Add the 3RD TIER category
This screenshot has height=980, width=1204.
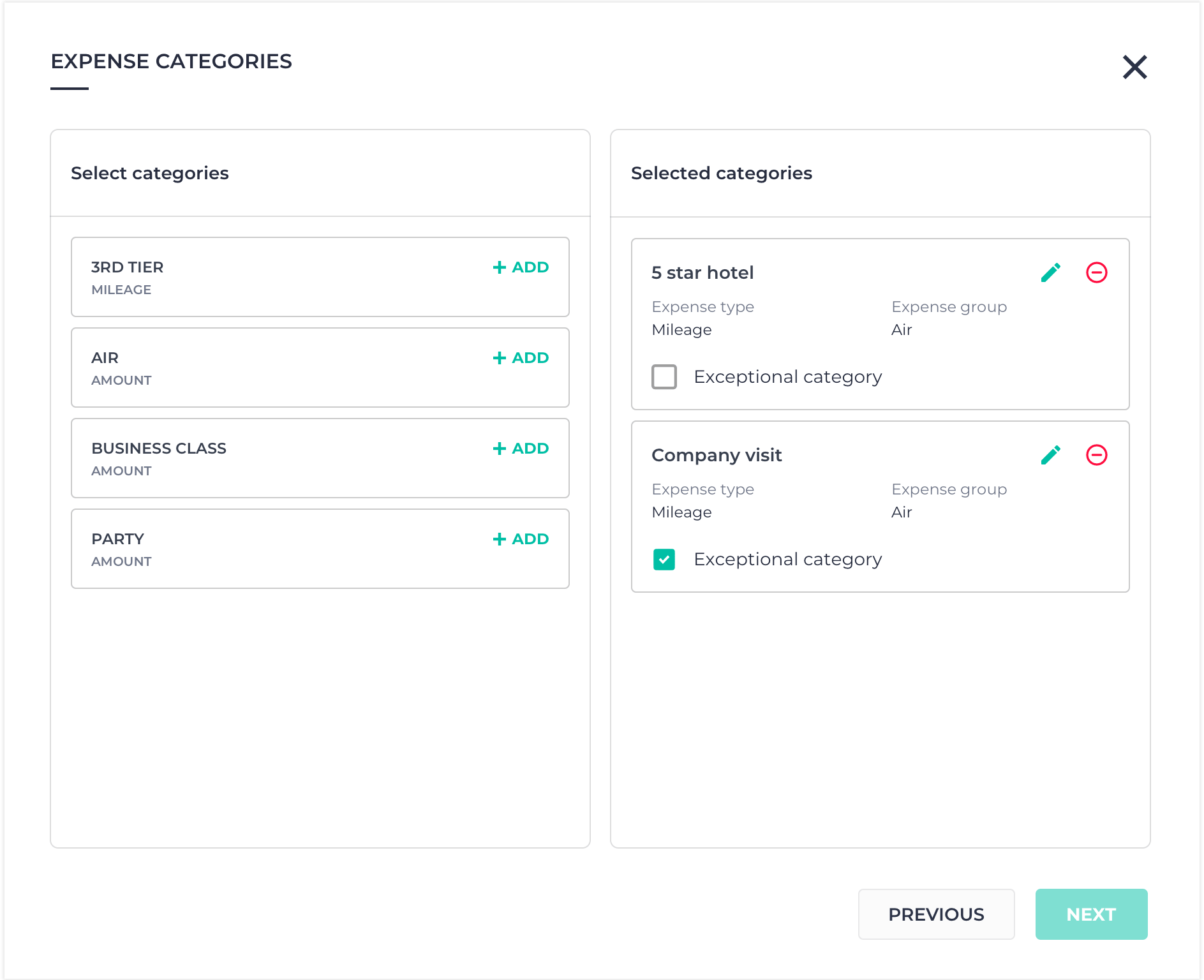coord(521,267)
